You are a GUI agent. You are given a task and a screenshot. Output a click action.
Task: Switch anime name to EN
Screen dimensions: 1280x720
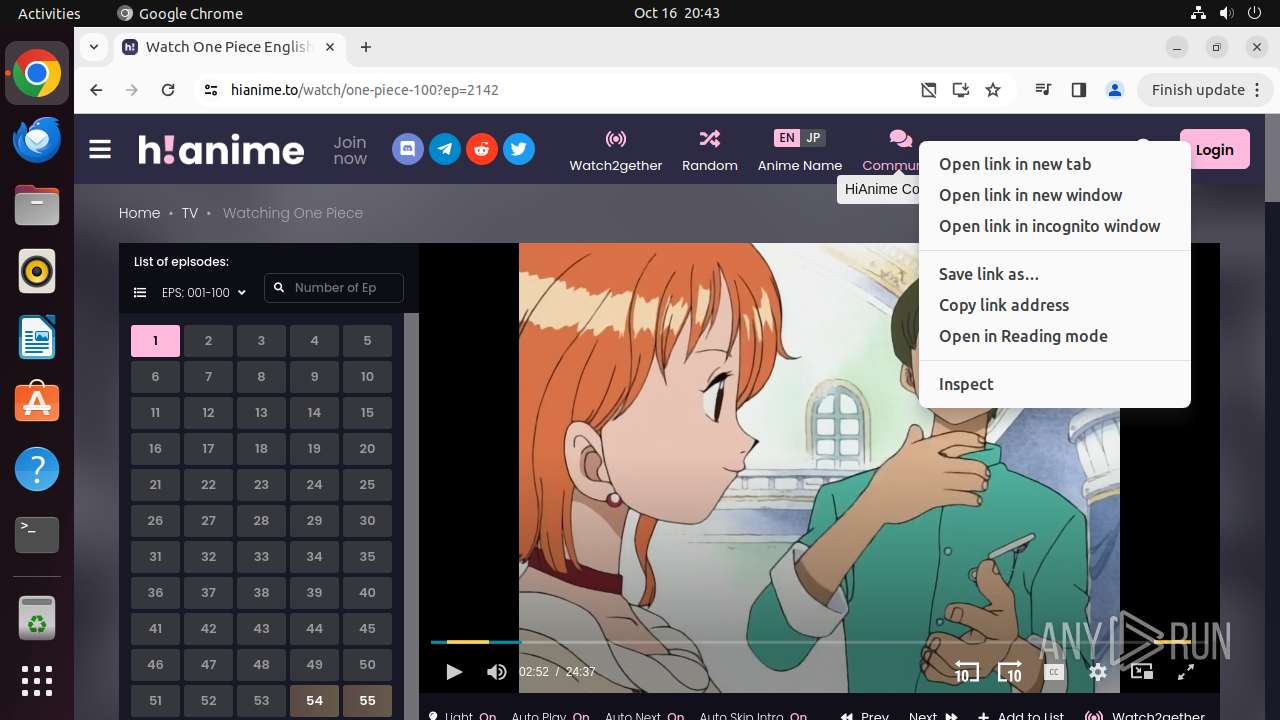[787, 138]
